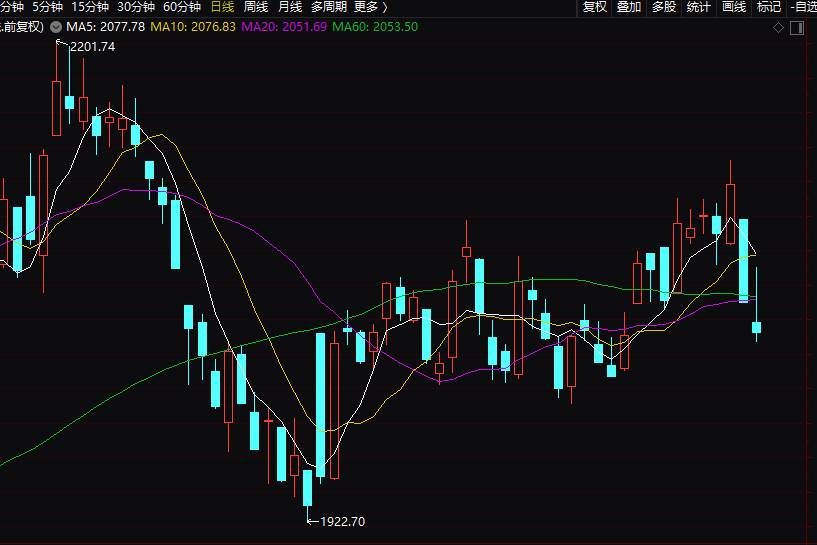This screenshot has width=817, height=545.
Task: Click the -自选 watchlist button
Action: [x=803, y=7]
